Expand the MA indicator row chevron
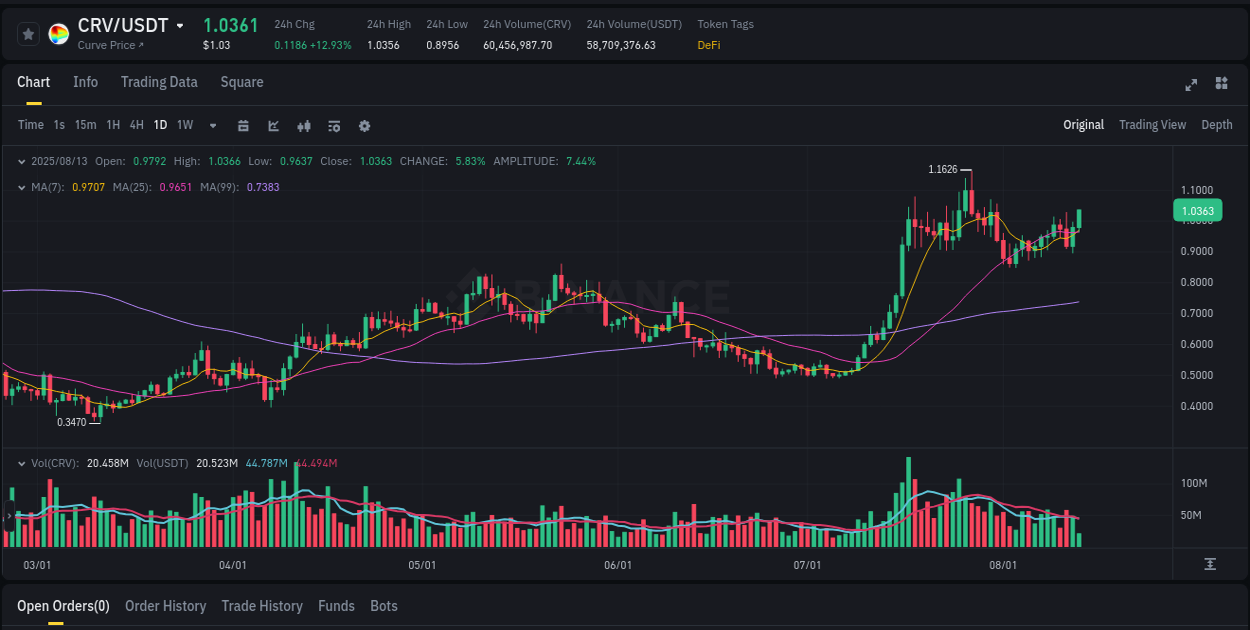 tap(22, 186)
